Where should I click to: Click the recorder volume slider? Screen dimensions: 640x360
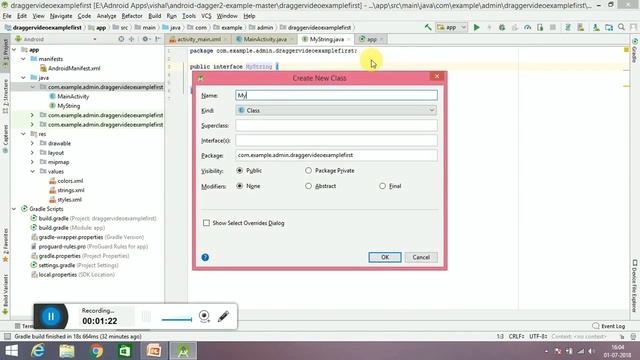176,319
